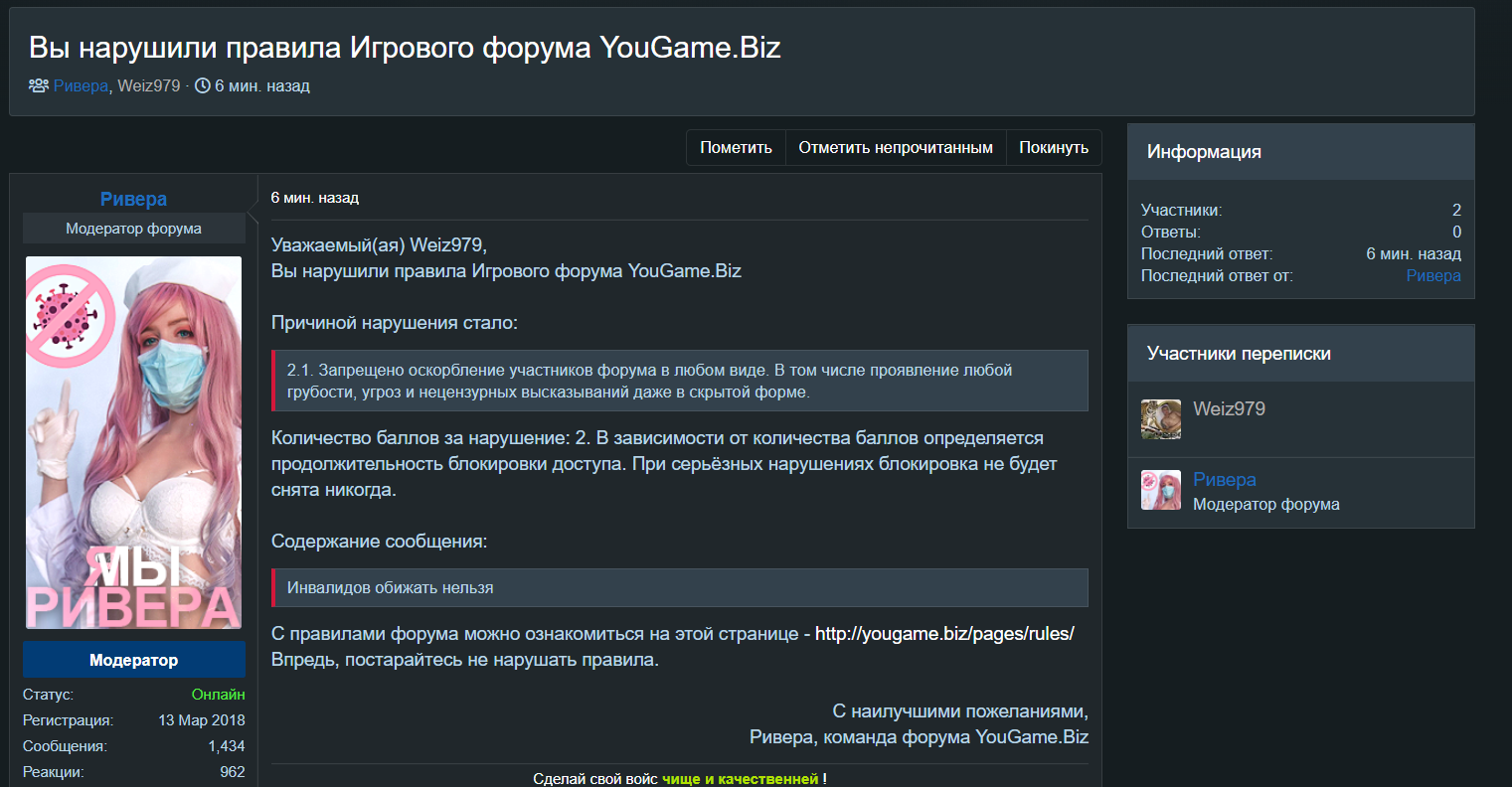Click the 'Модератор форума' banner below the username
The height and width of the screenshot is (787, 1512).
pyautogui.click(x=133, y=229)
